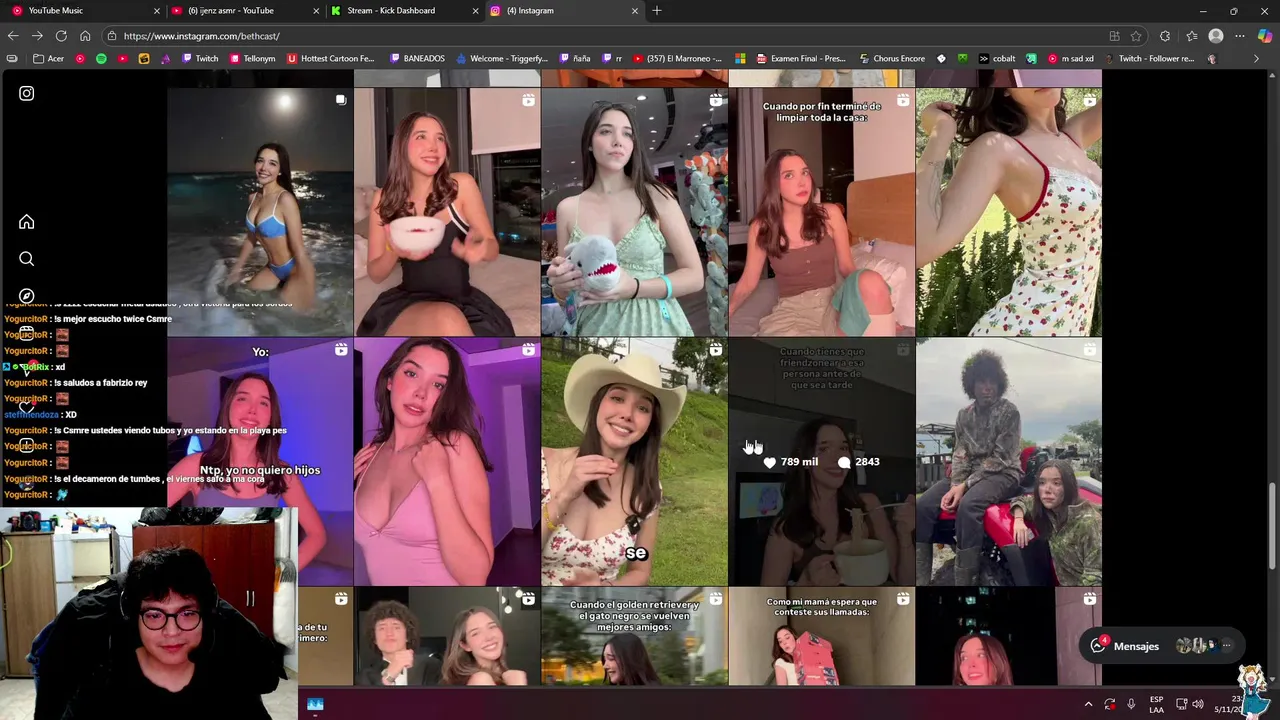Open the Twitch bookmark
This screenshot has width=1280, height=720.
pyautogui.click(x=200, y=59)
